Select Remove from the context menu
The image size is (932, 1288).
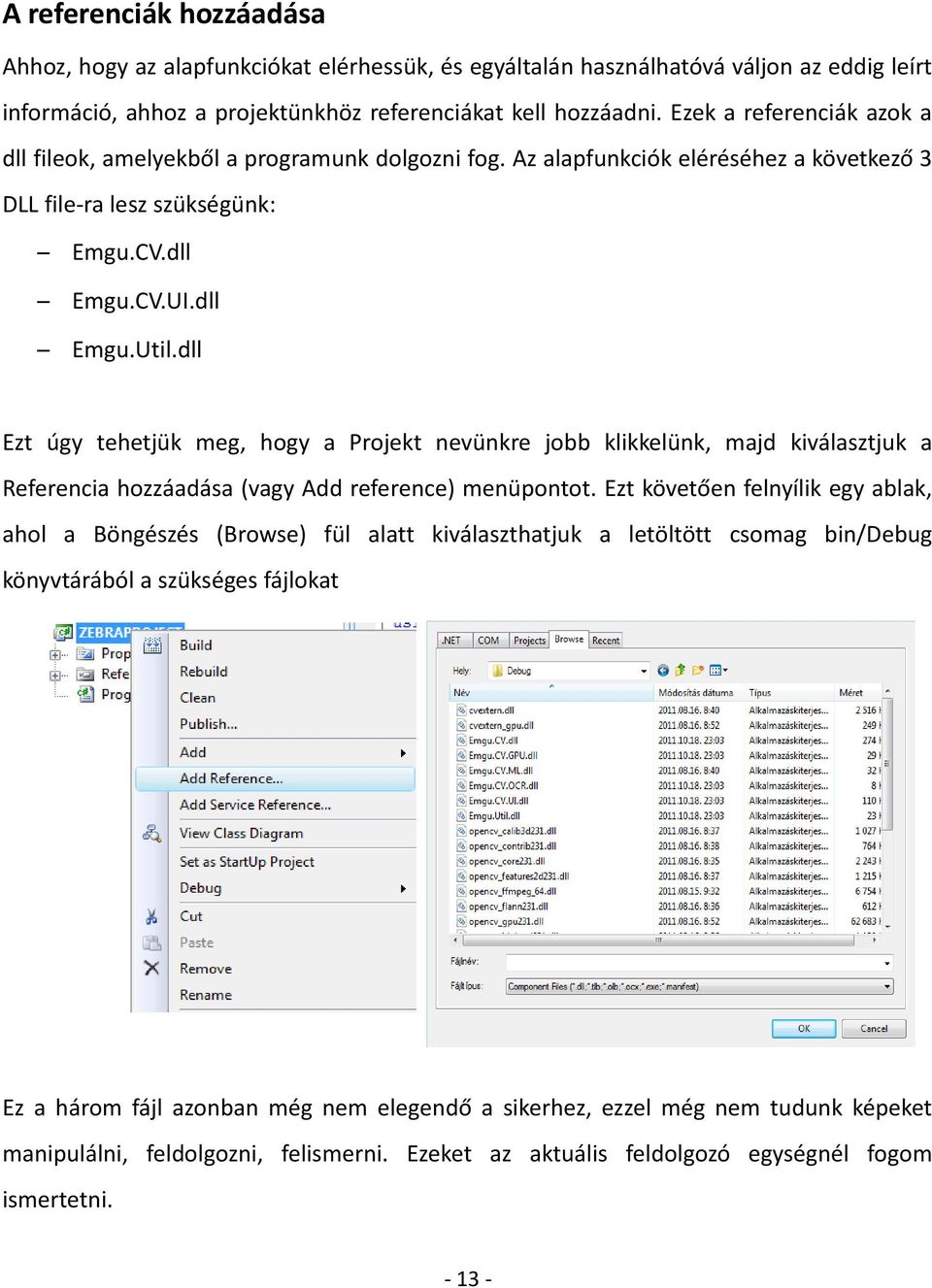[x=206, y=969]
